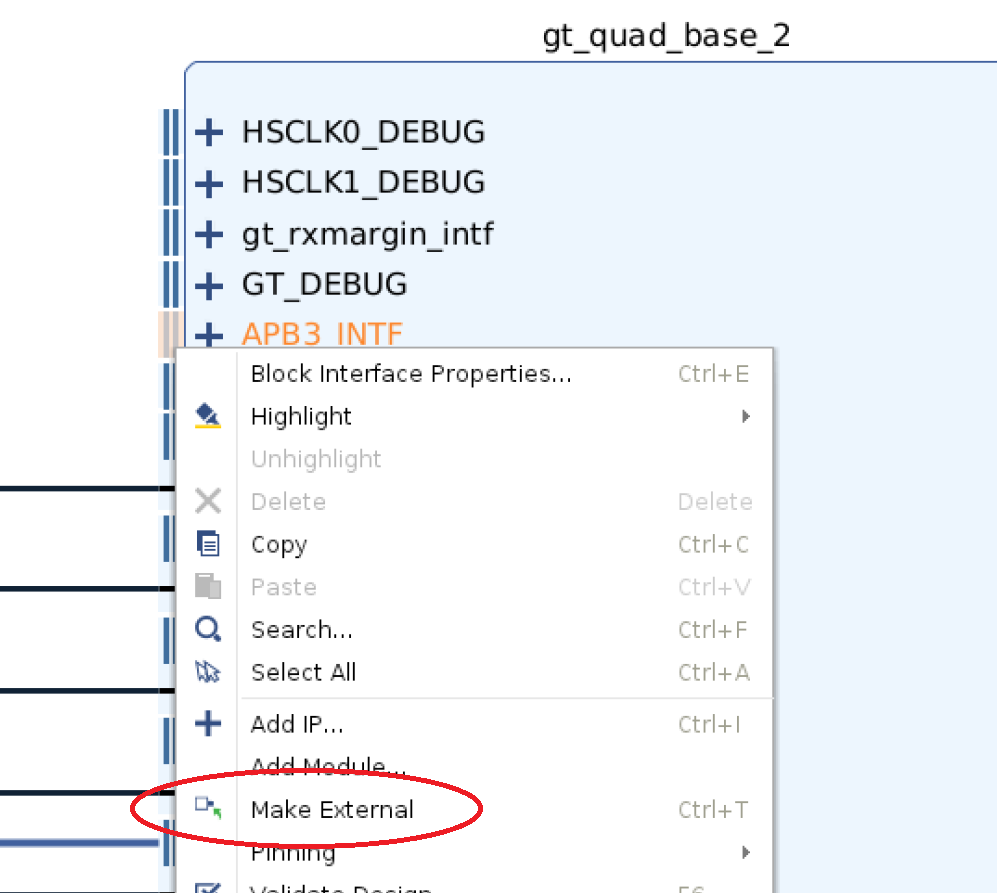Expand the gt_rxmargin_intf interface

pyautogui.click(x=208, y=235)
